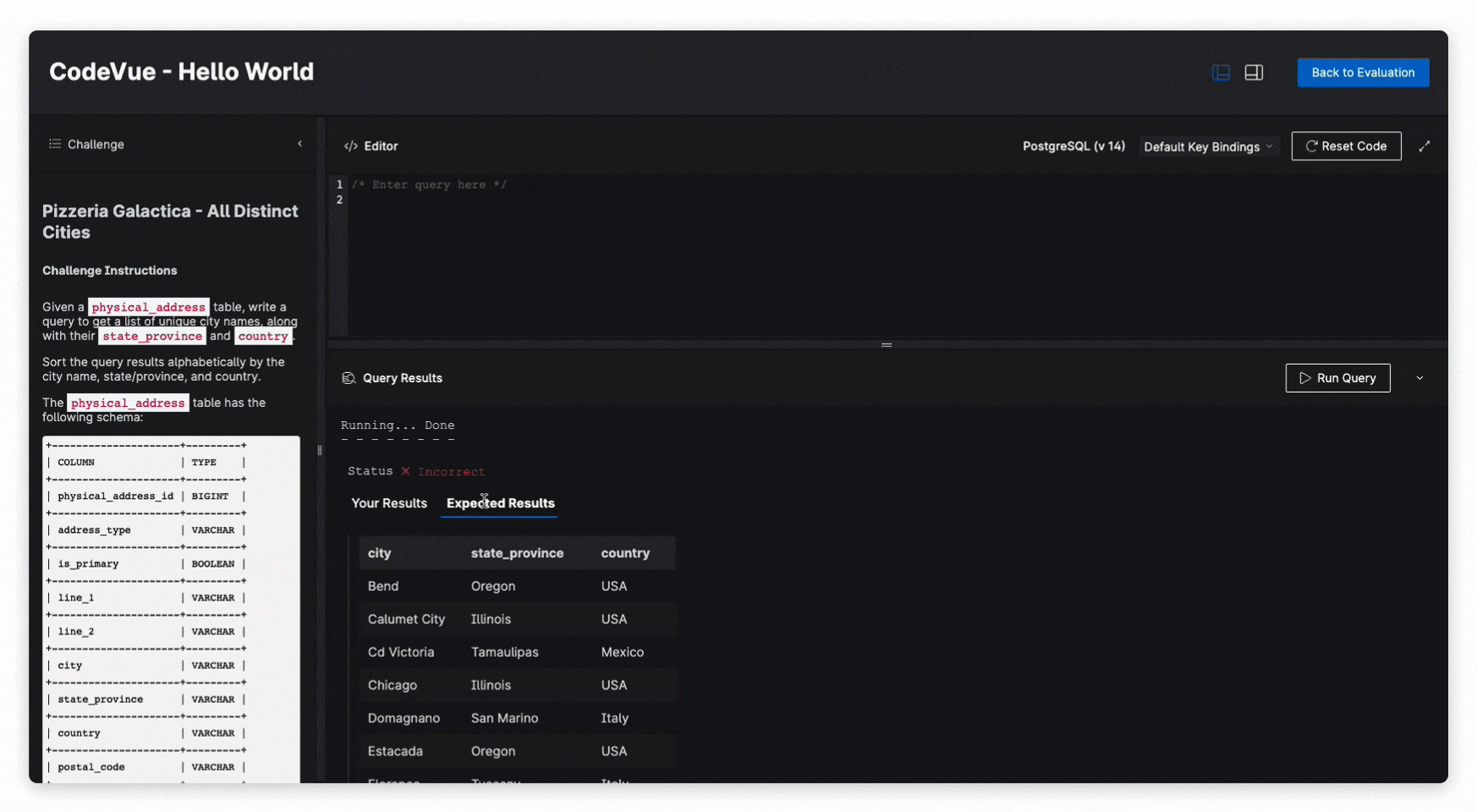The image size is (1477, 812).
Task: Click the challenge panel resize handle
Action: [320, 450]
